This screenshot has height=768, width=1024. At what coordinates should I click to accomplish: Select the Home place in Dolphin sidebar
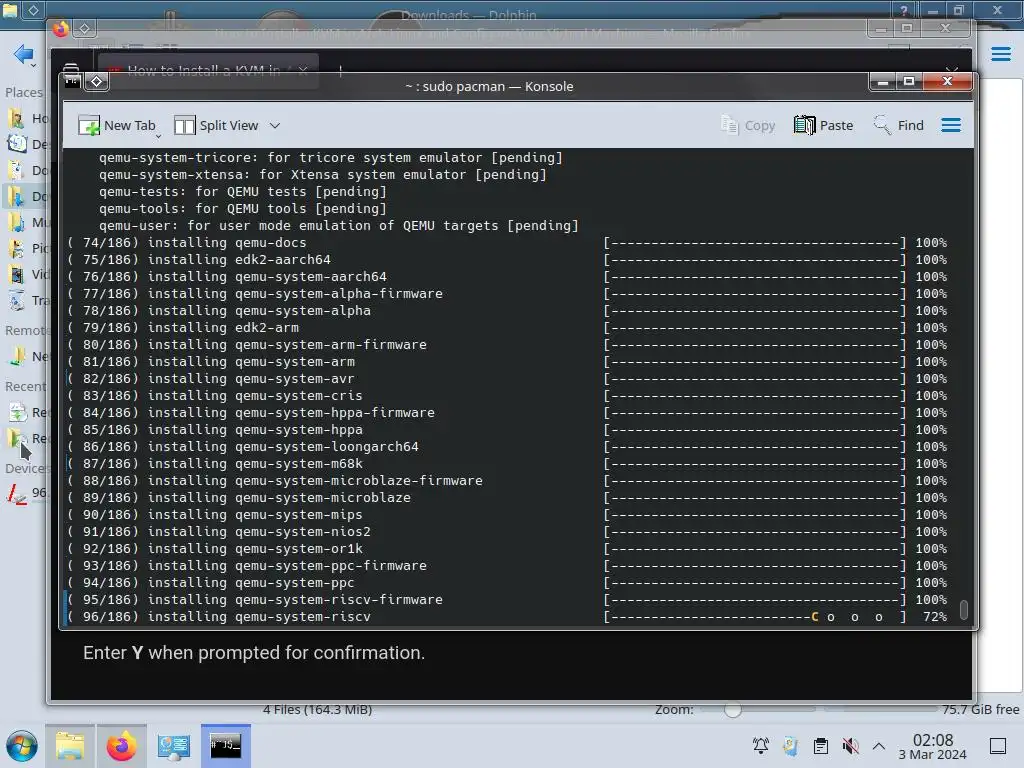(26, 118)
